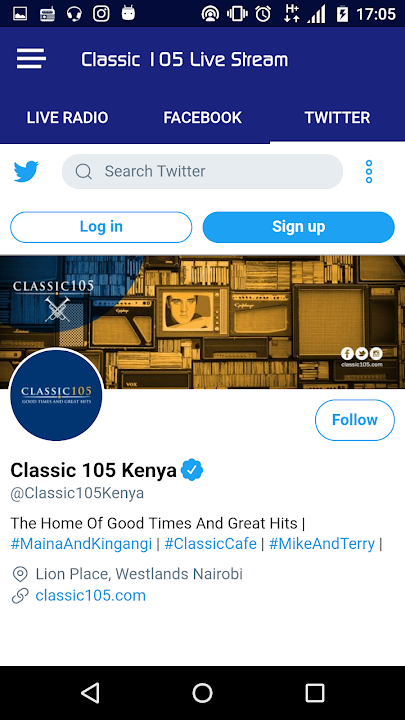This screenshot has width=405, height=720.
Task: Click the Log in button
Action: coord(101,227)
